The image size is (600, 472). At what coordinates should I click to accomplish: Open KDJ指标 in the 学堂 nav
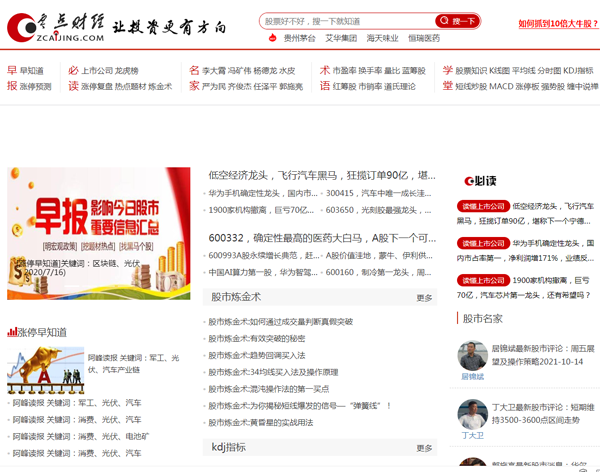point(578,71)
